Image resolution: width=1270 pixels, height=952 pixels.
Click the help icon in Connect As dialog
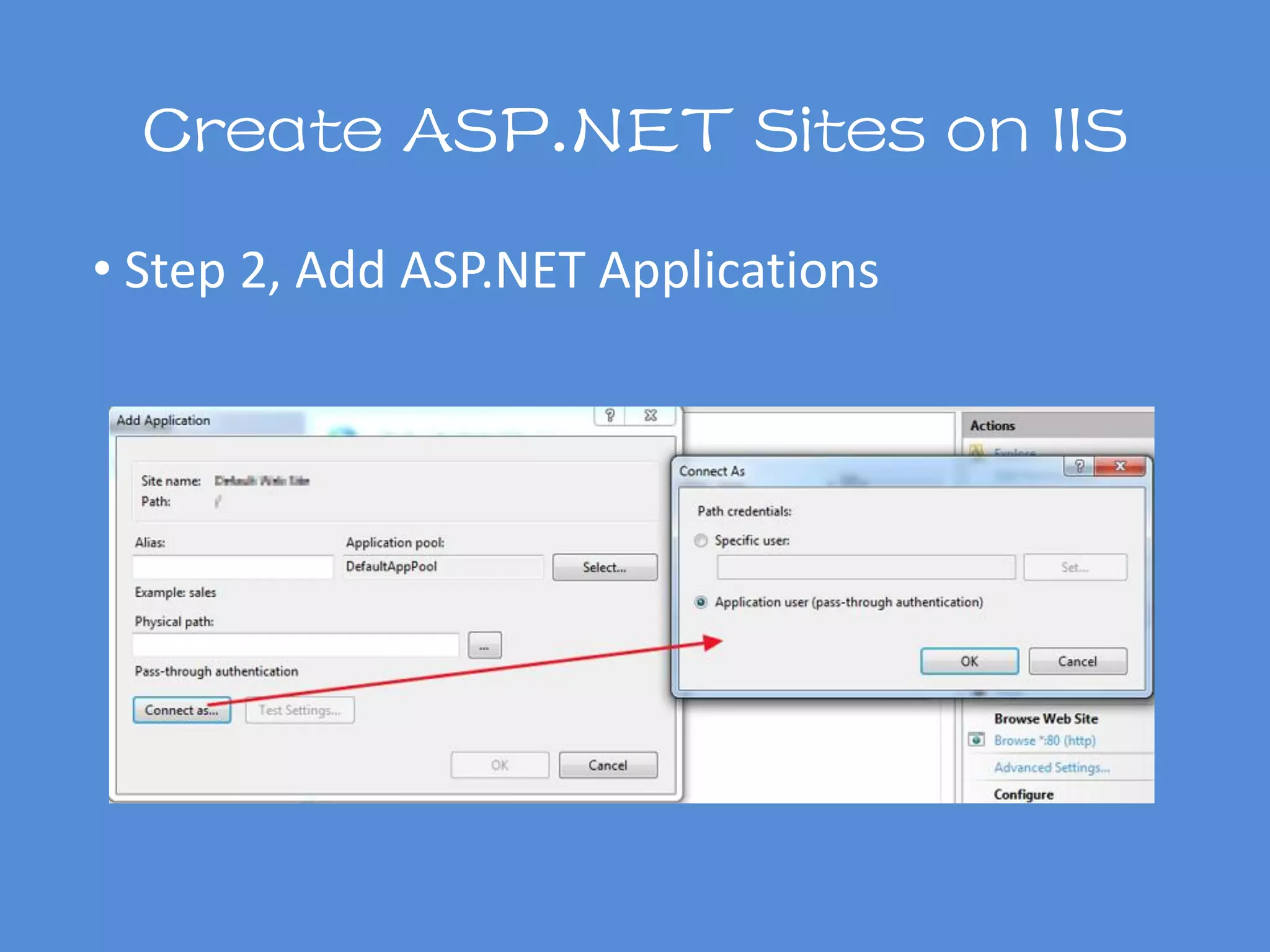(x=1079, y=466)
